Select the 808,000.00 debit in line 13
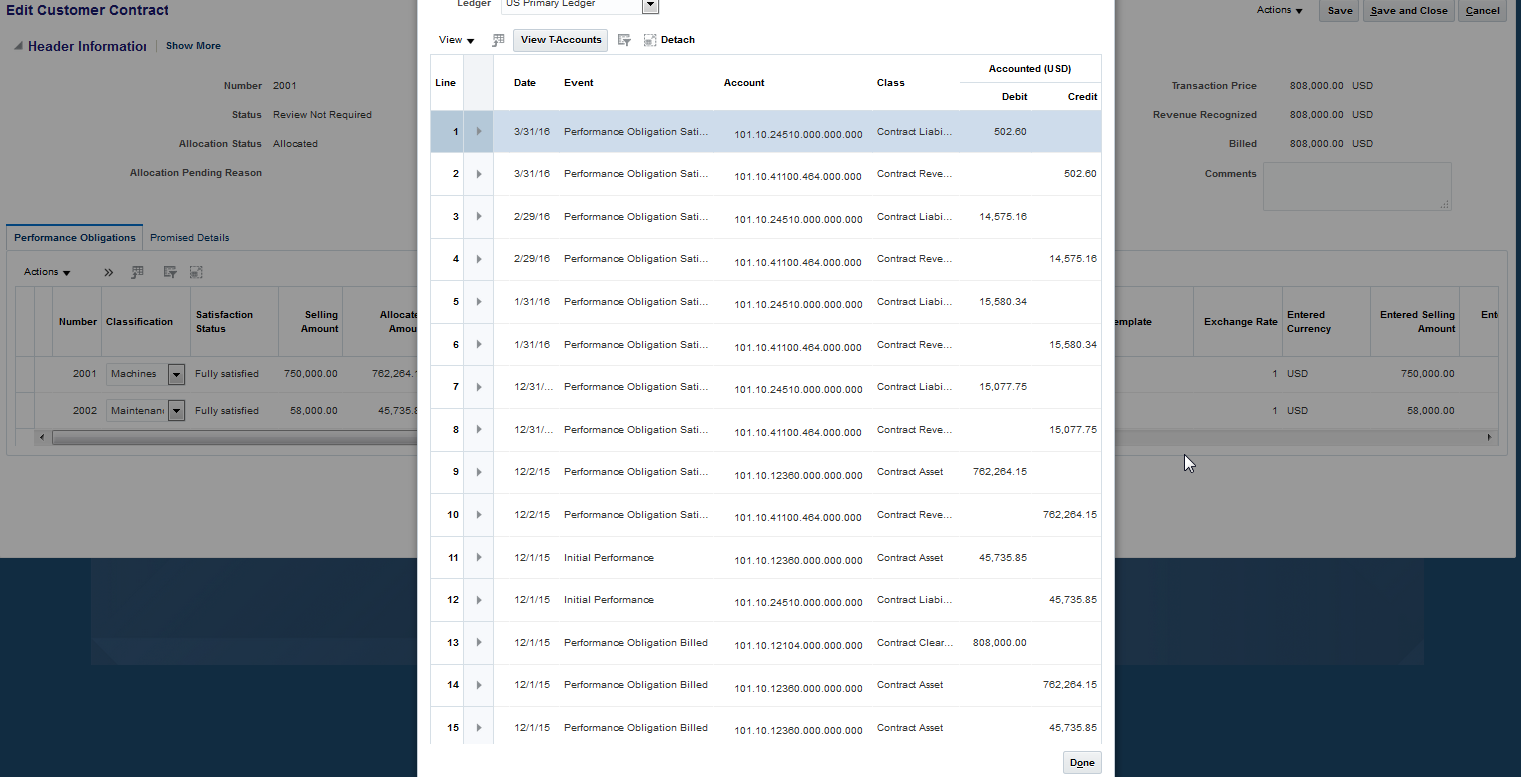The height and width of the screenshot is (777, 1521). click(999, 643)
